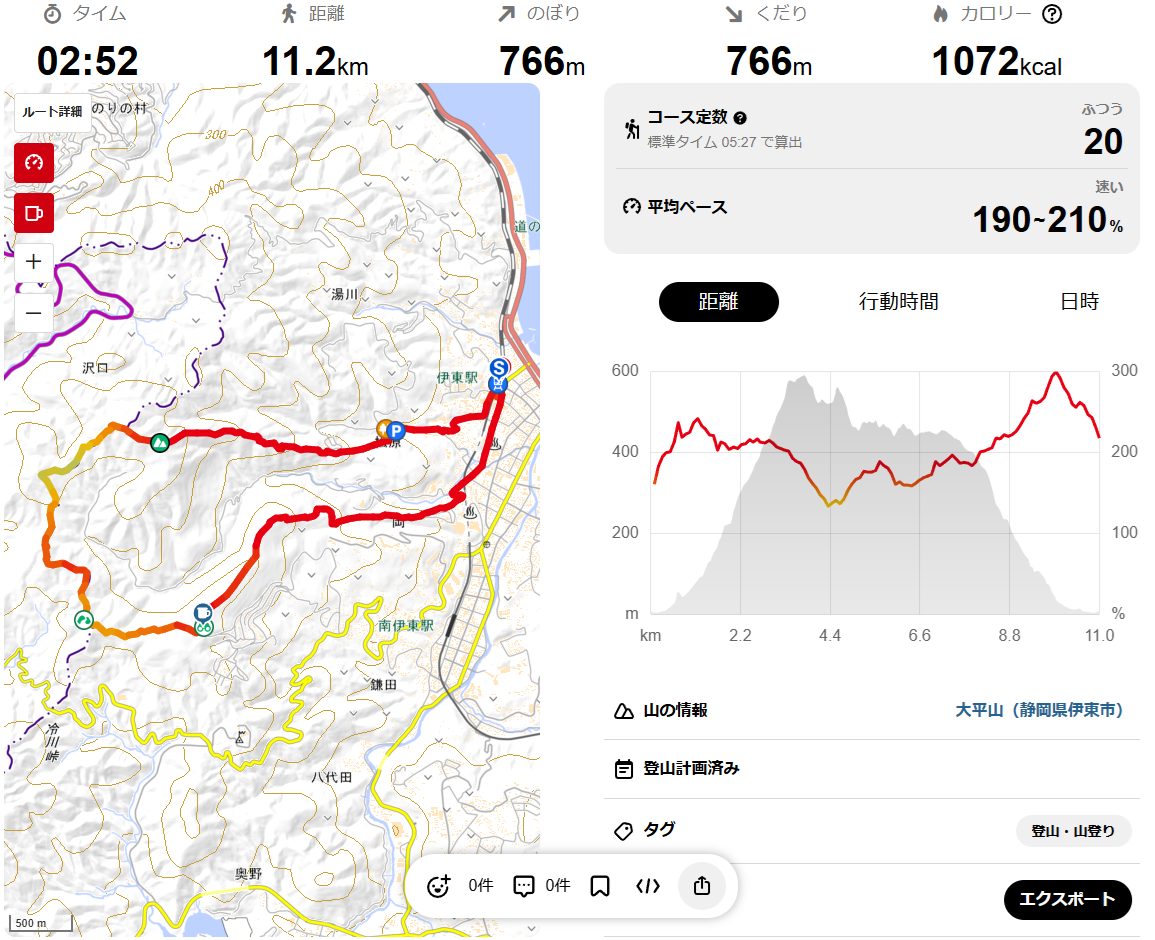
Task: Click the help icon beside カロリー
Action: coord(1052,14)
